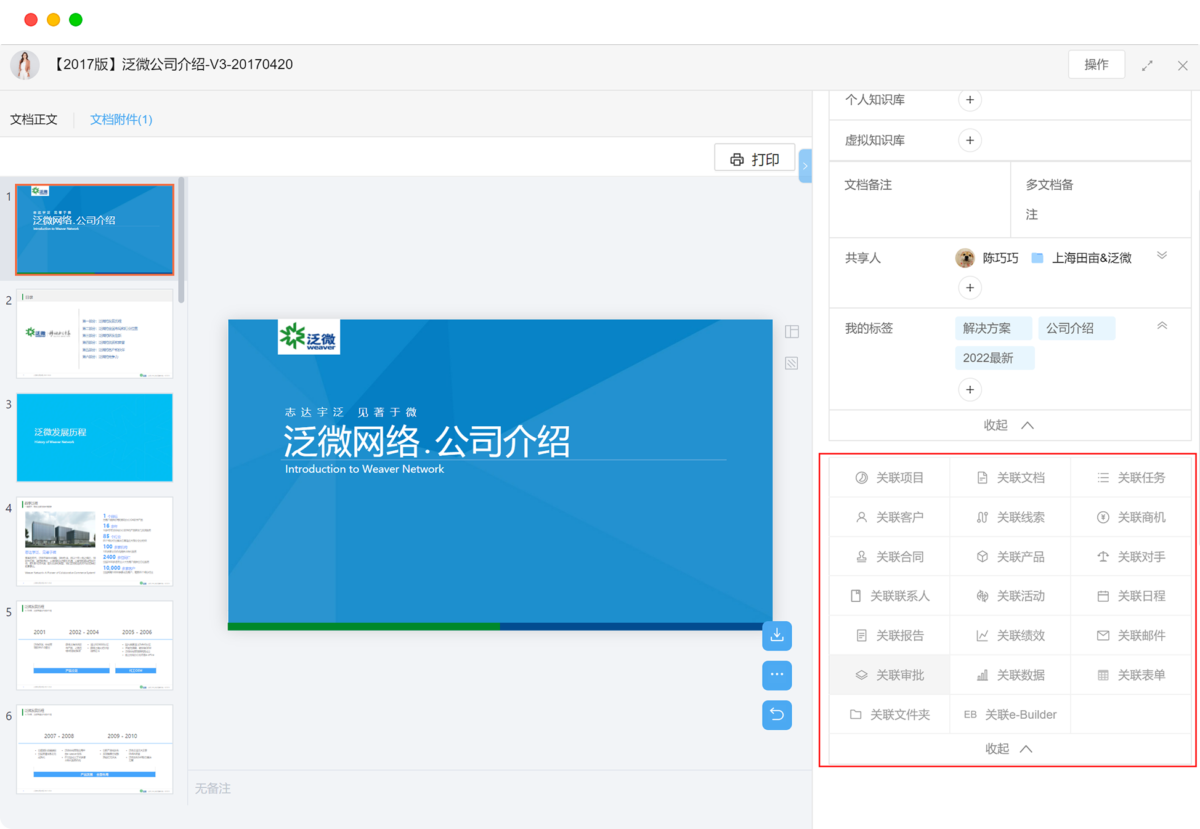Click the 公司介绍 tag

pos(1077,328)
